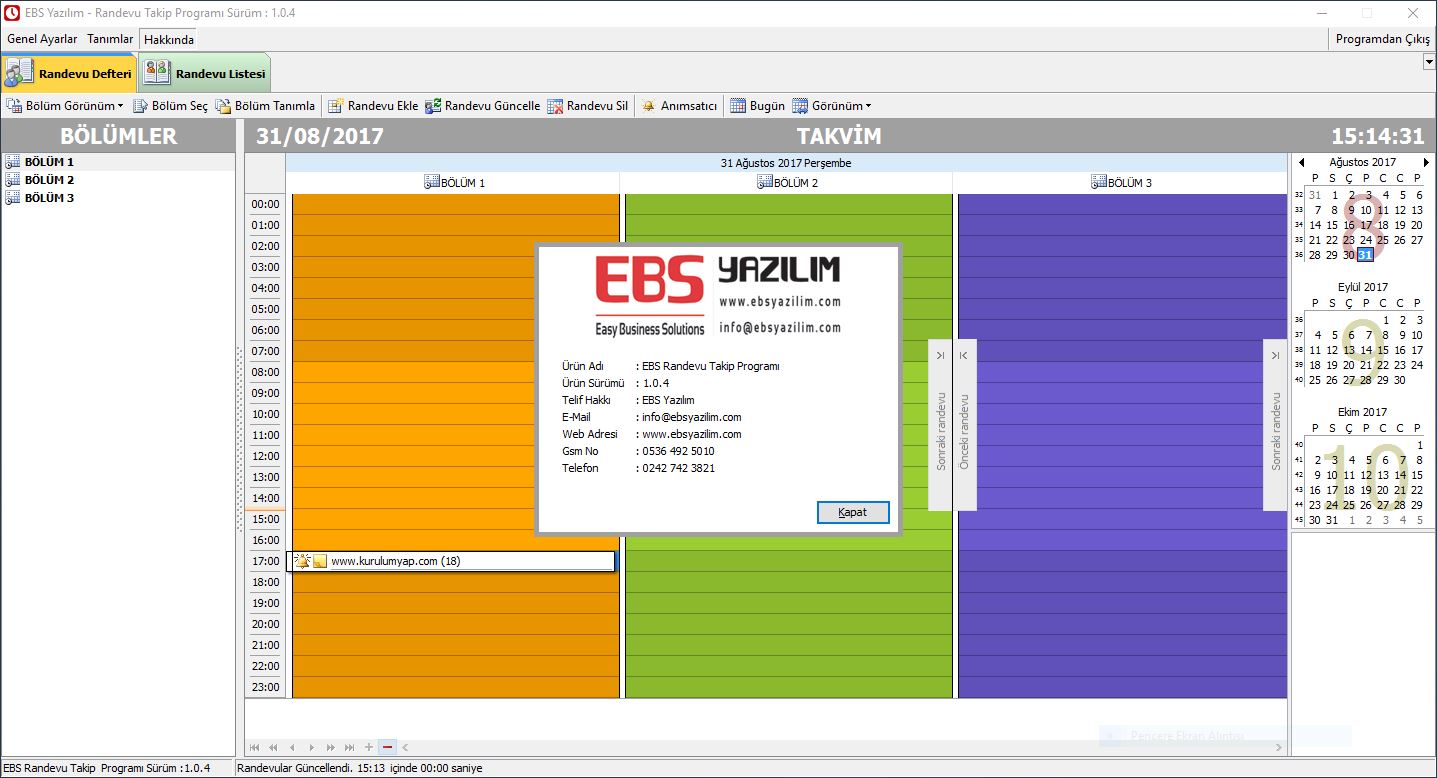Click the Bugün calendar icon
This screenshot has height=778, width=1437.
[x=738, y=106]
